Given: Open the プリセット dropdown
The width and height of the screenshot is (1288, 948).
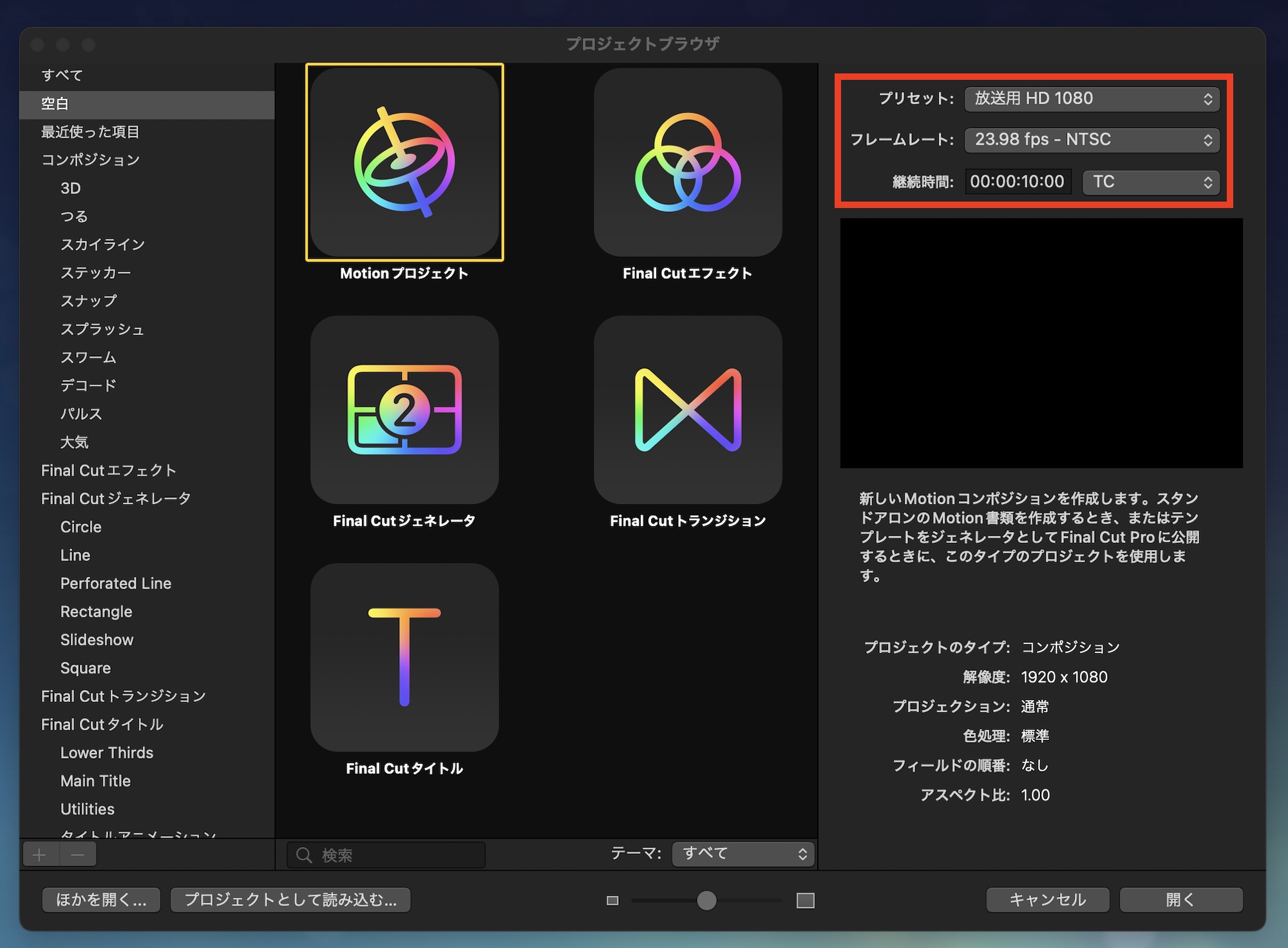Looking at the screenshot, I should click(x=1092, y=99).
